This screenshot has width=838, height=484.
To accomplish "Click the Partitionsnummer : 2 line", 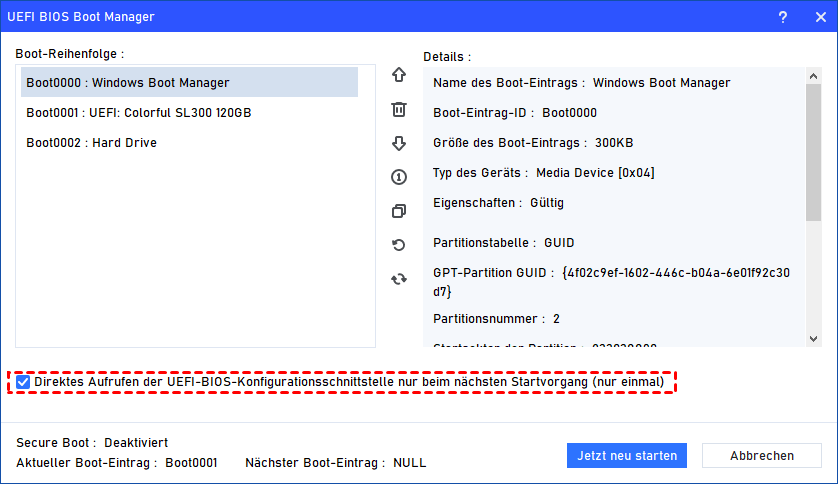I will pos(496,319).
